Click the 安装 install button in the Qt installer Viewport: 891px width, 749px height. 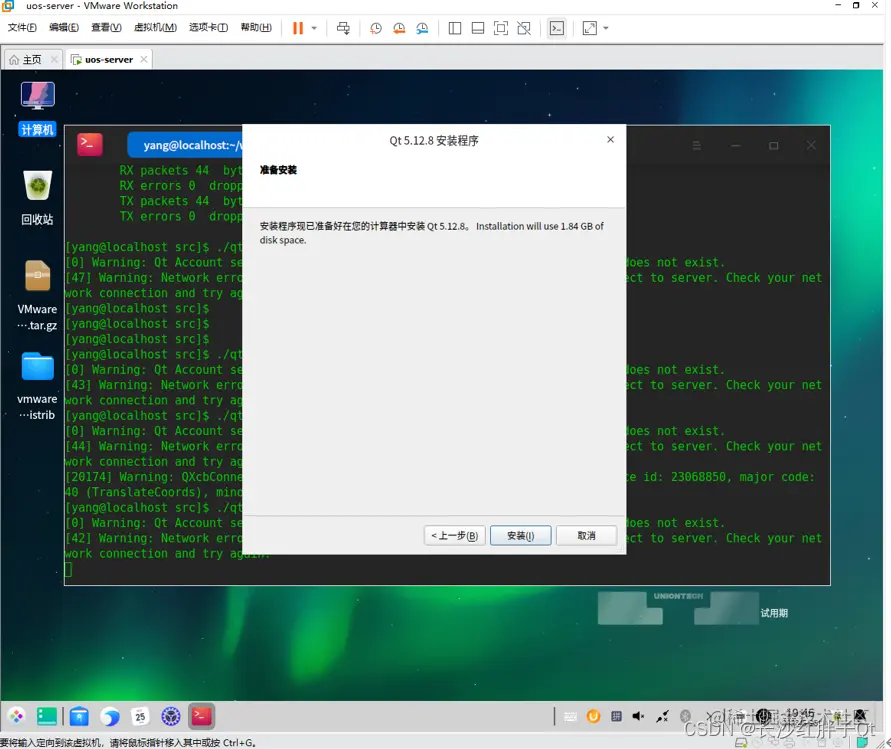(520, 535)
